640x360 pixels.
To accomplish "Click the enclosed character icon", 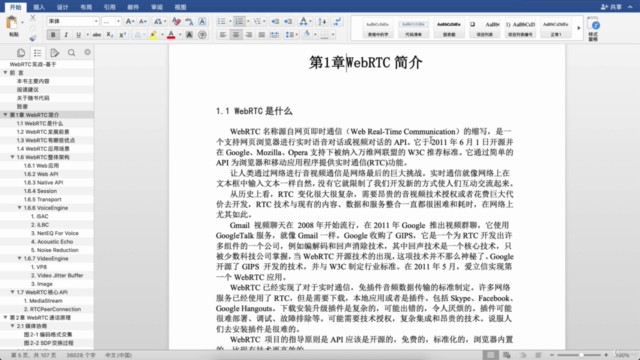I will point(202,35).
